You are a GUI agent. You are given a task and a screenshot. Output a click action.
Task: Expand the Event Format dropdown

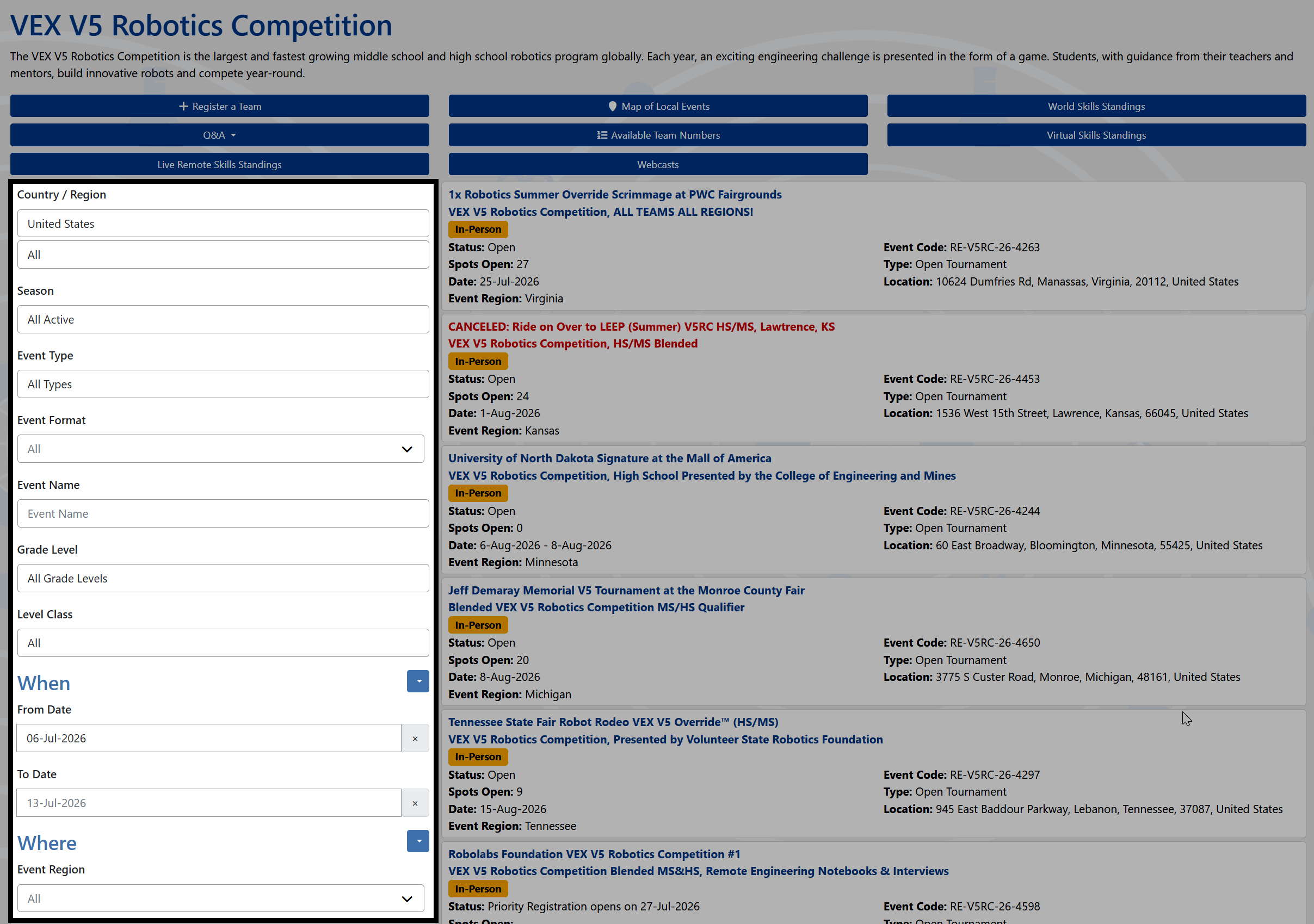[220, 449]
